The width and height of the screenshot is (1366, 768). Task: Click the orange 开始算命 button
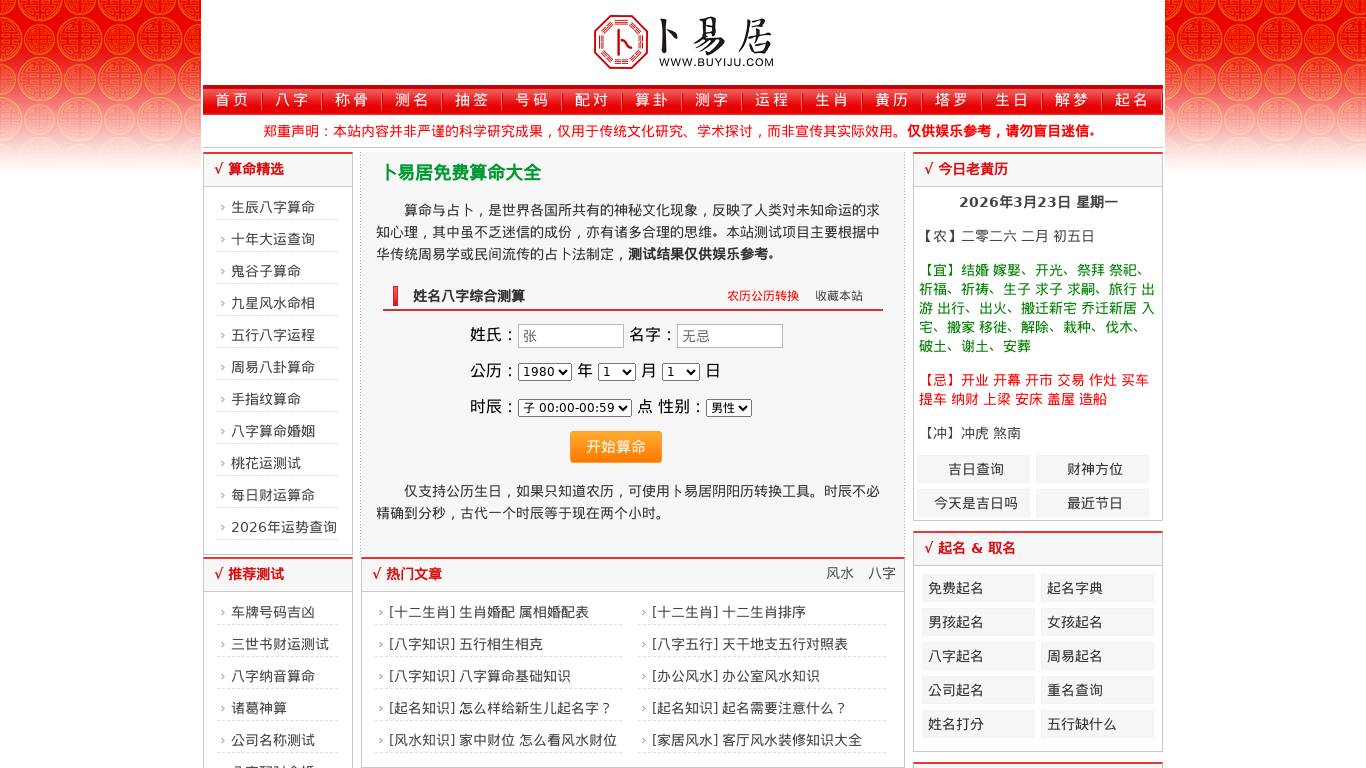(616, 447)
